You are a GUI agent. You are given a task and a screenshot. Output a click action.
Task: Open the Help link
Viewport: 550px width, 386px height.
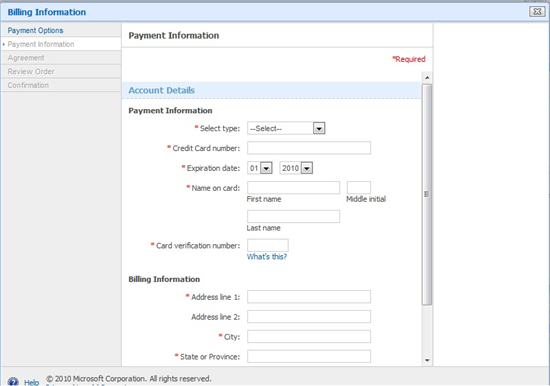[x=32, y=382]
